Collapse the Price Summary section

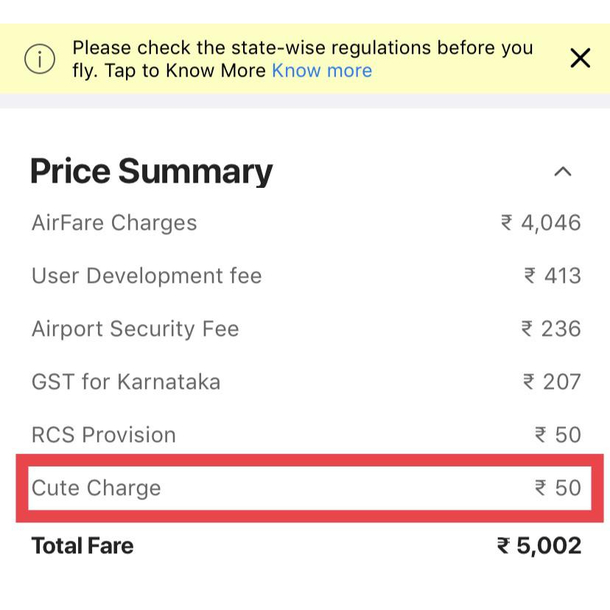tap(563, 172)
